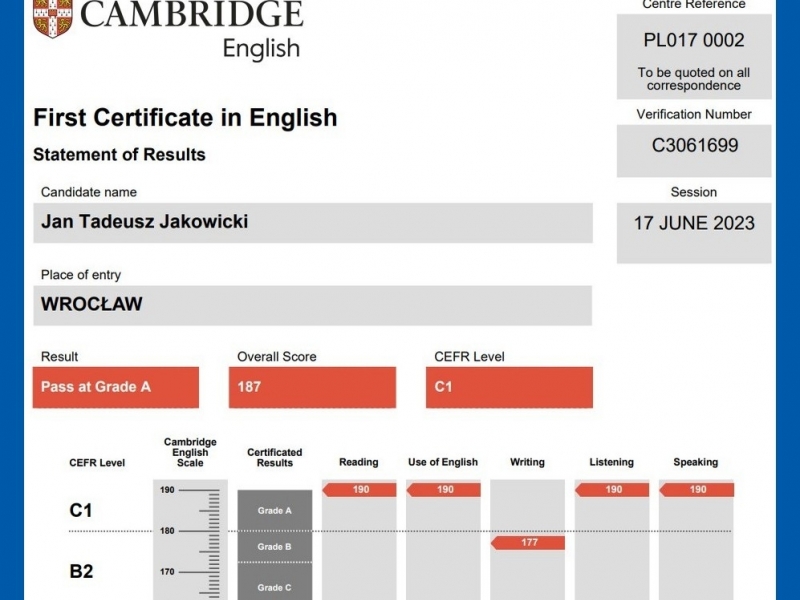Click the CEFR Level chart column header
800x600 pixels.
click(97, 463)
